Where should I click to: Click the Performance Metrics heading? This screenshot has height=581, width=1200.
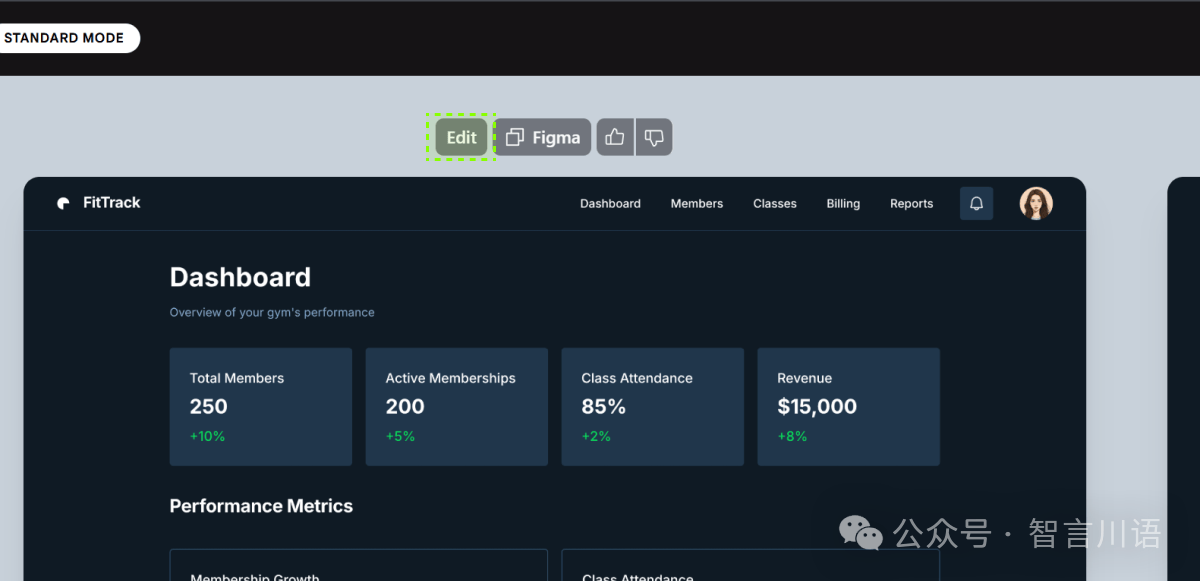click(261, 506)
